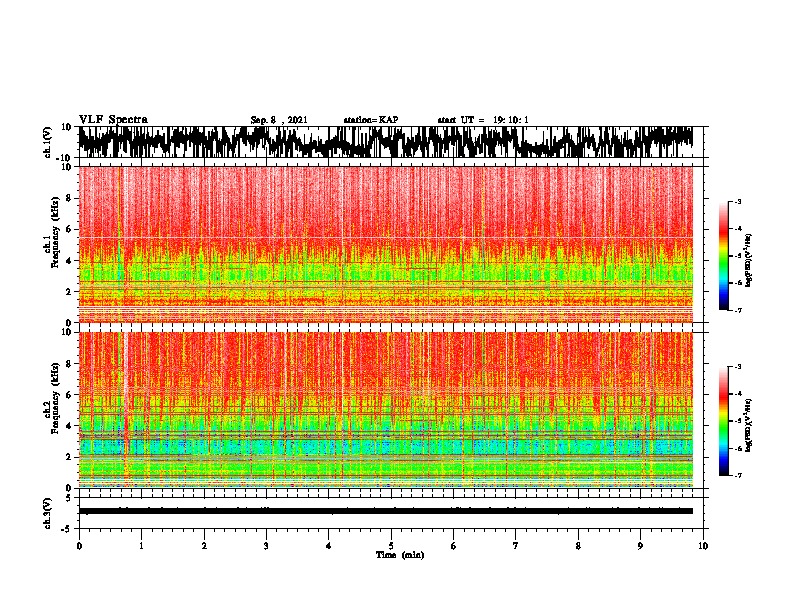This screenshot has width=792, height=612.
Task: Click the "-5" tick on ch.3(V) axis
Action: [68, 529]
